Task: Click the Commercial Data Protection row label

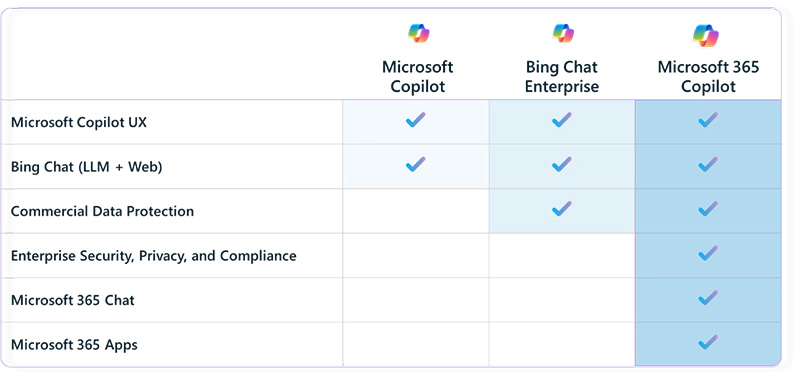Action: click(x=103, y=211)
